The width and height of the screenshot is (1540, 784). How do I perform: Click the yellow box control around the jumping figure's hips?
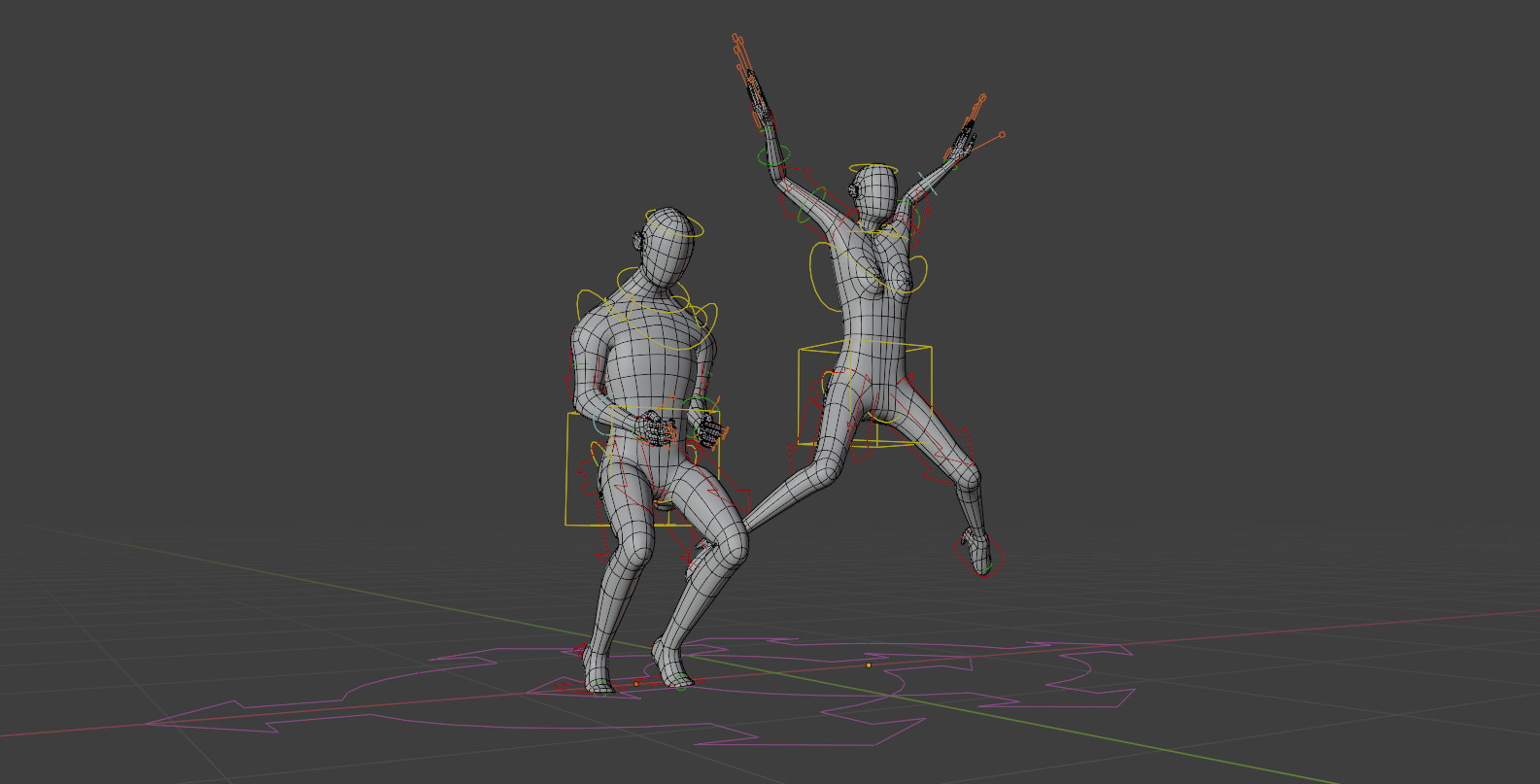point(800,389)
